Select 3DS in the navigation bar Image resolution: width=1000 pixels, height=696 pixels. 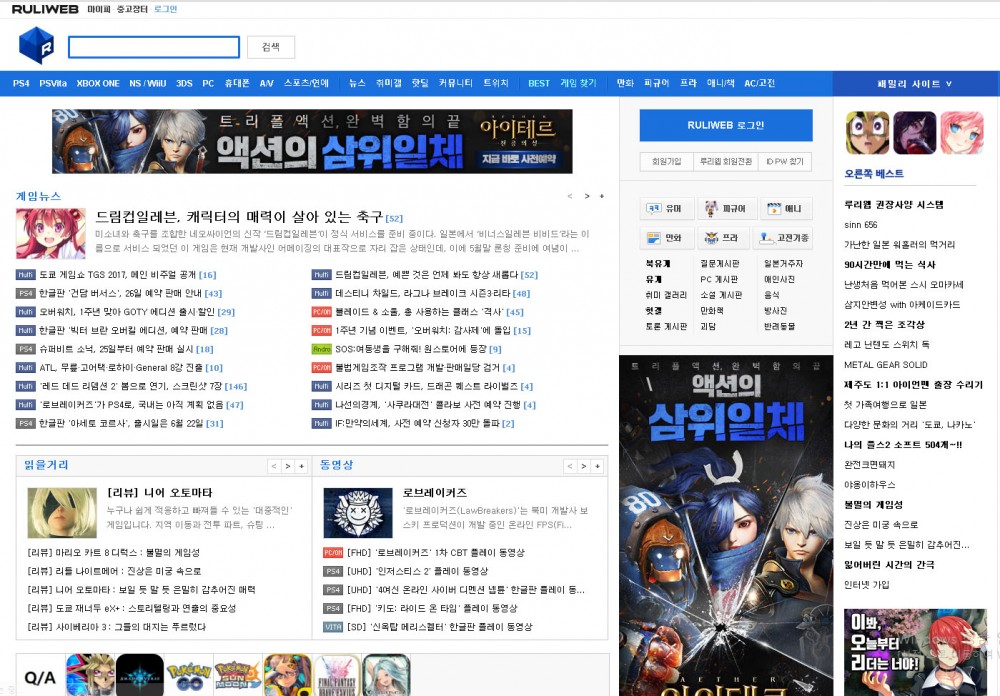[x=184, y=84]
